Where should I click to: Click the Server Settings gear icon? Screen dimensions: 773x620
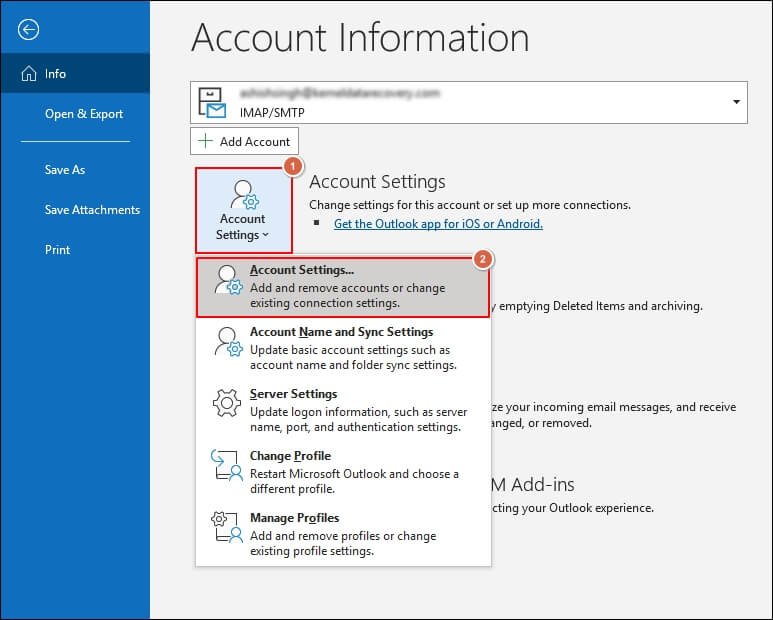coord(227,403)
